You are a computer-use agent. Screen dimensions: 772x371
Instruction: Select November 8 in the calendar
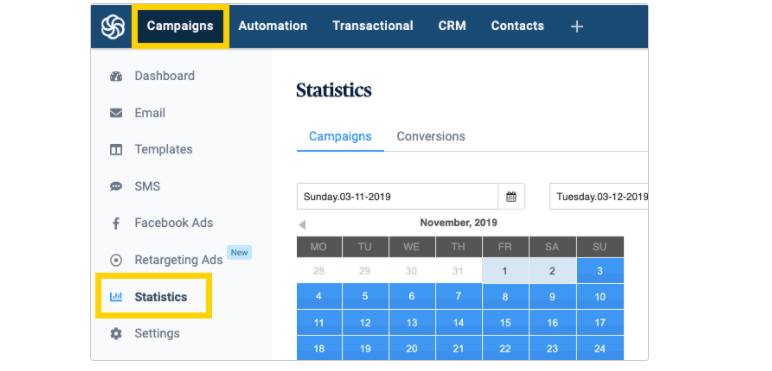(x=505, y=297)
